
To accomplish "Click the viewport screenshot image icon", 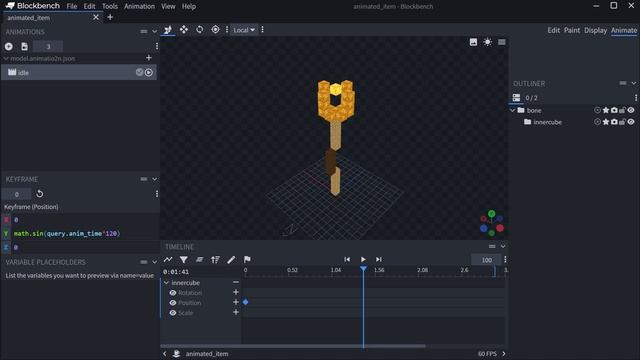I will (x=473, y=42).
